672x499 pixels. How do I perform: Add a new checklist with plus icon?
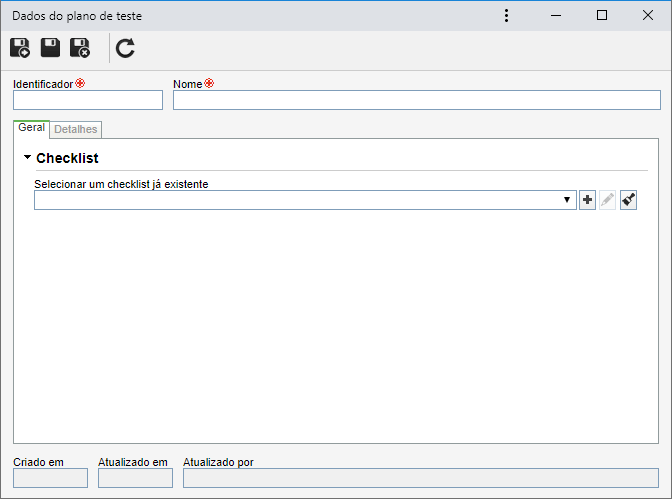587,200
